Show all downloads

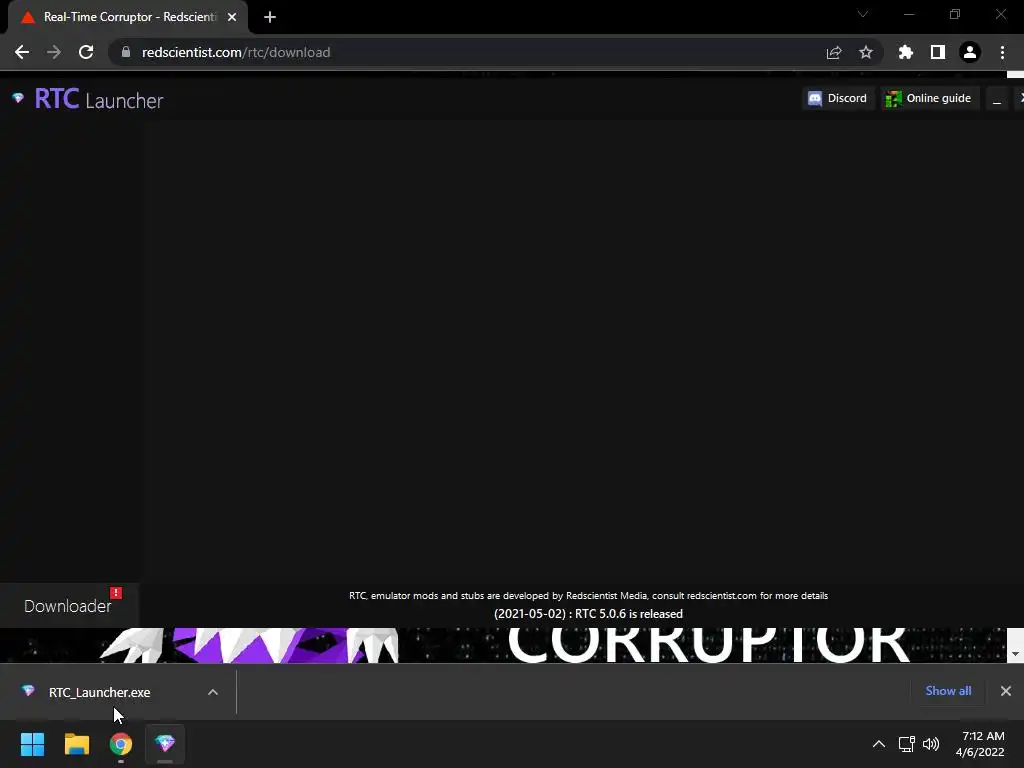click(948, 691)
